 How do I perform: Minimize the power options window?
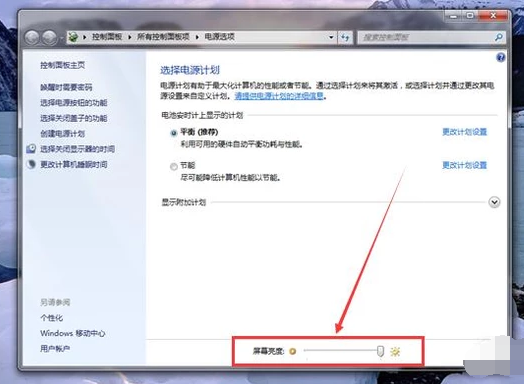pos(453,16)
